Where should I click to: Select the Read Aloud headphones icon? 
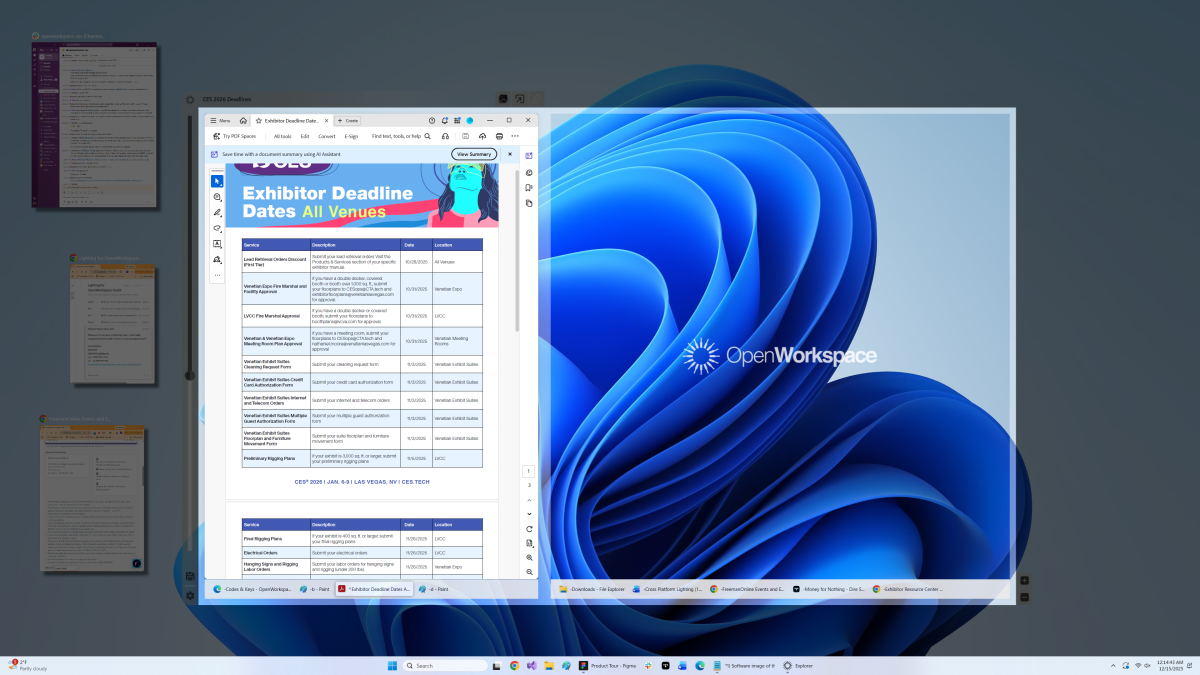444,136
